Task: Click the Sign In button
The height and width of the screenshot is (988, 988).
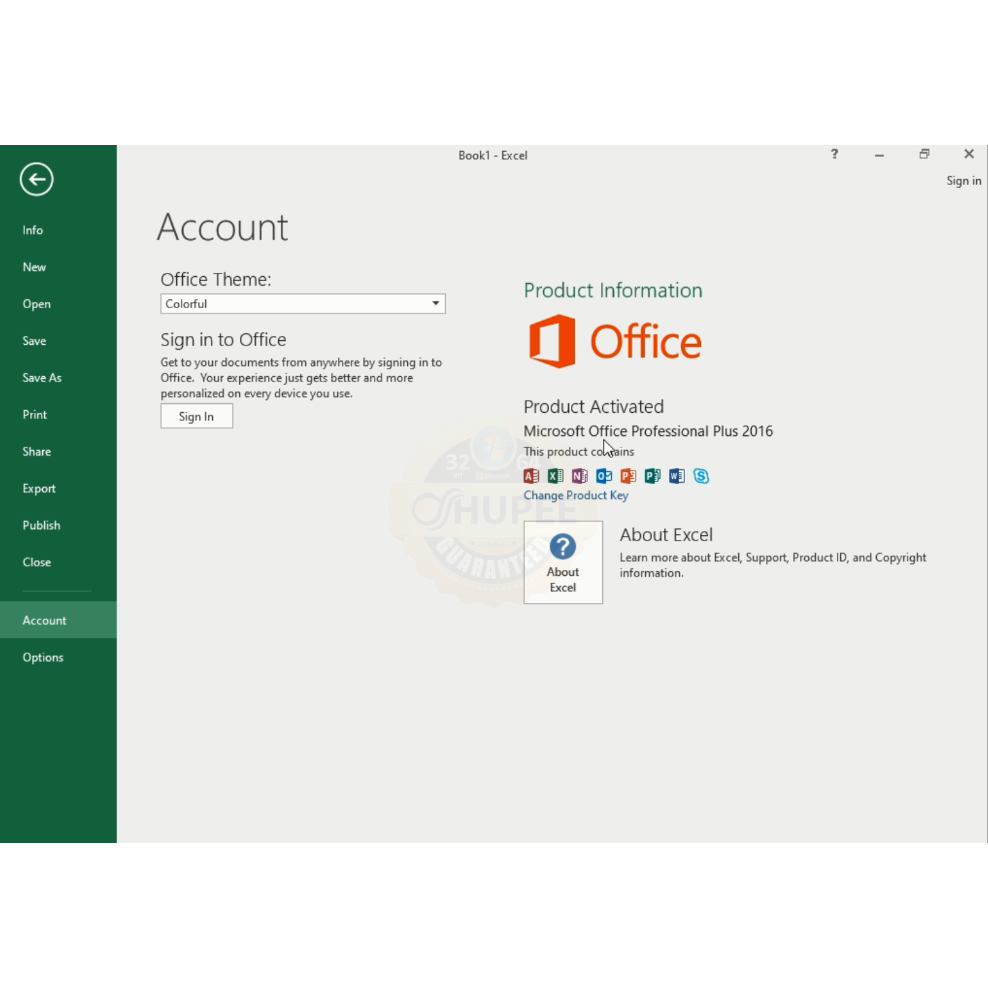Action: pos(197,416)
